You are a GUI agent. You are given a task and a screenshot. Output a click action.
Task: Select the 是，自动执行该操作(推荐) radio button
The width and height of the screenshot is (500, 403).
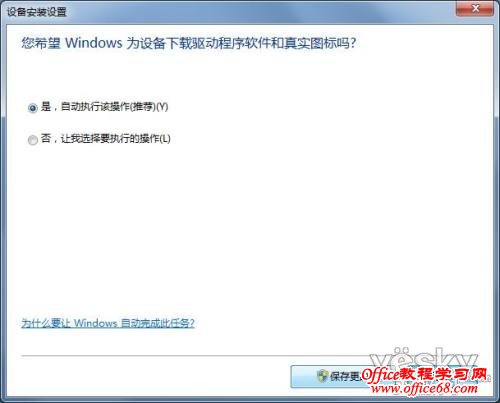[33, 108]
